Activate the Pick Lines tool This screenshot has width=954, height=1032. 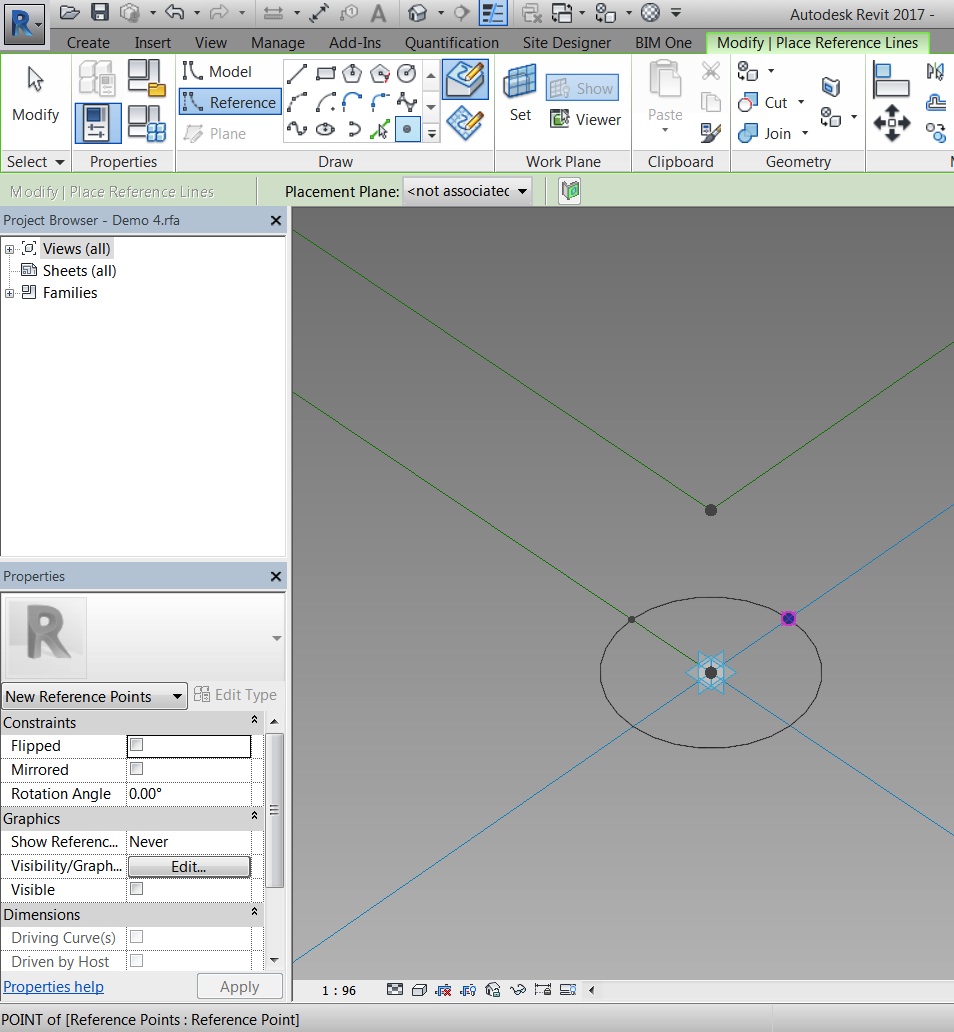click(x=380, y=128)
